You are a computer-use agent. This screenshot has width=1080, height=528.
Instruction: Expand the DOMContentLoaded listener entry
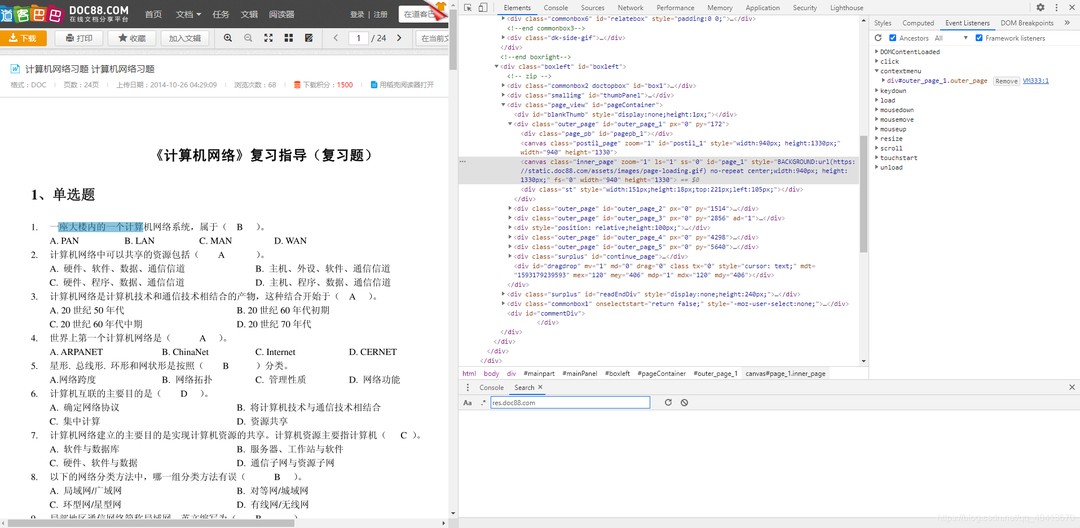877,52
